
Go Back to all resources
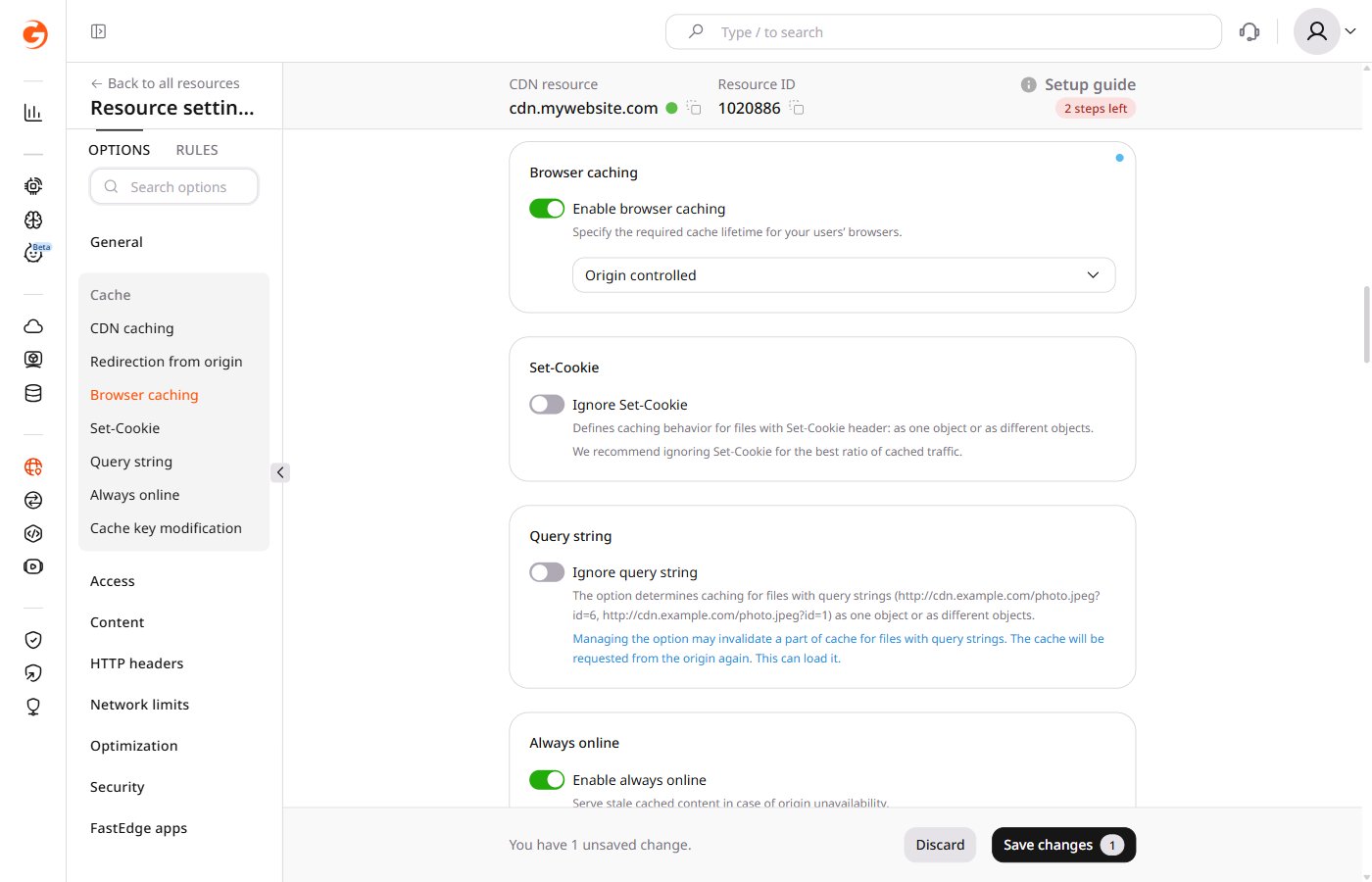pos(165,83)
